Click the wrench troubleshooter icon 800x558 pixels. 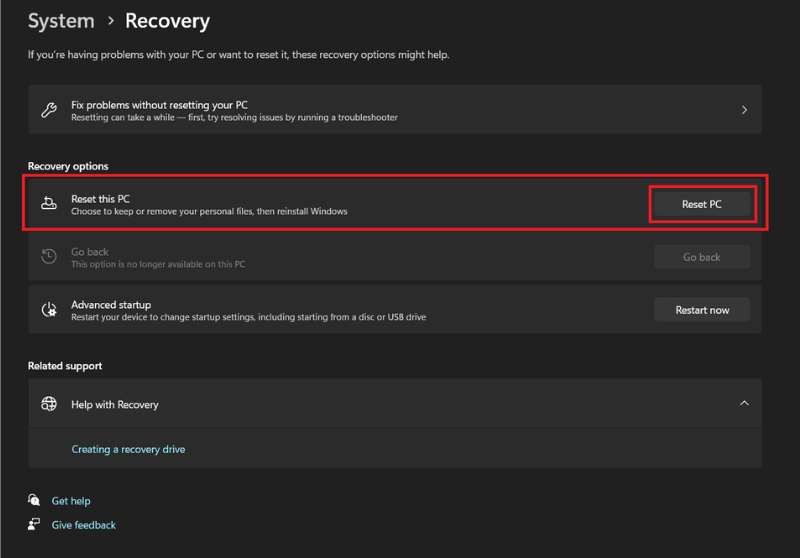49,110
